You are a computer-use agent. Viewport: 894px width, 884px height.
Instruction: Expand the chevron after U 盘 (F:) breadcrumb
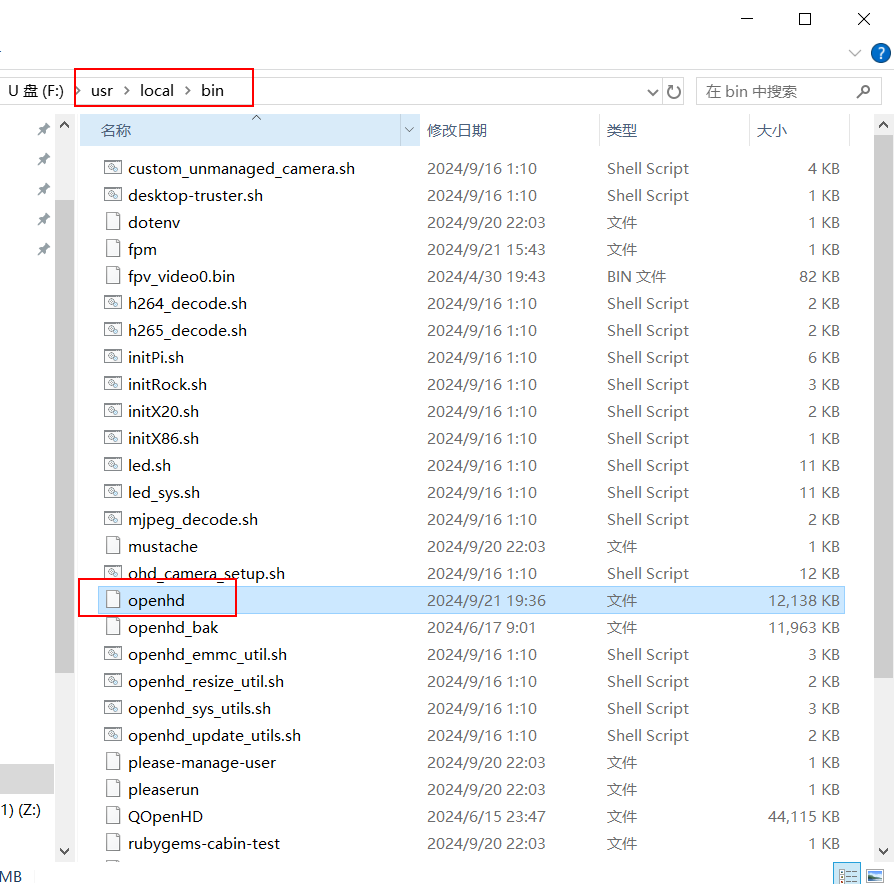(x=78, y=91)
